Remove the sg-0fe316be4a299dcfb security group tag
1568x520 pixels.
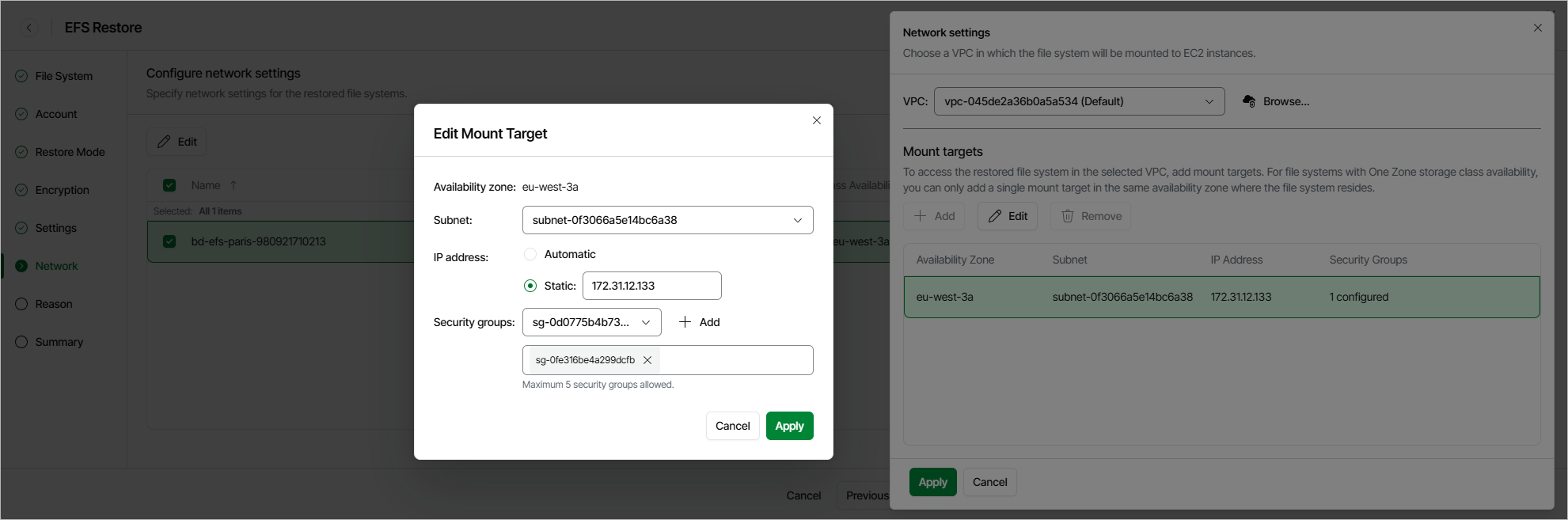pos(647,360)
